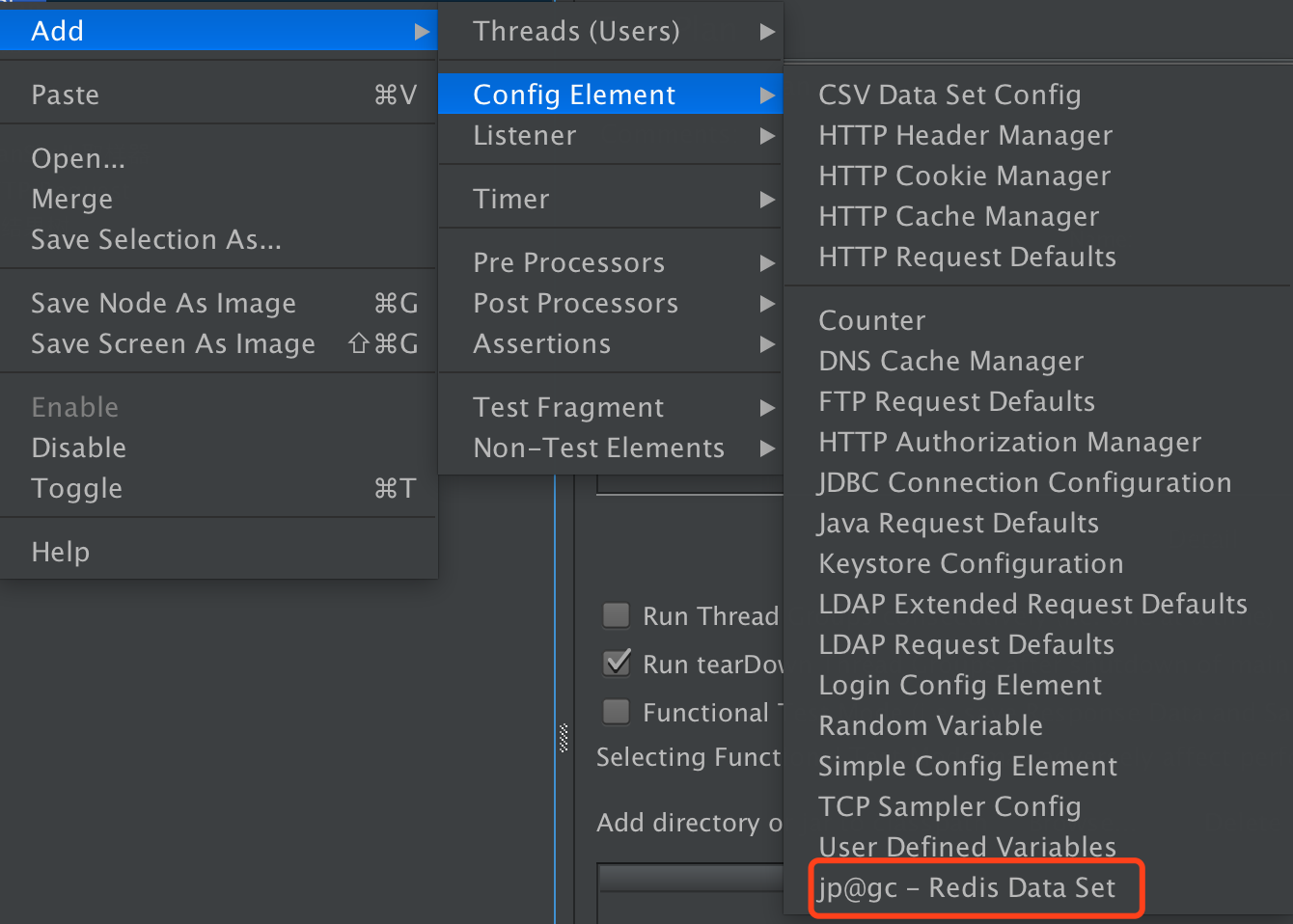The width and height of the screenshot is (1293, 924).
Task: Click Merge in the context menu
Action: click(x=72, y=199)
